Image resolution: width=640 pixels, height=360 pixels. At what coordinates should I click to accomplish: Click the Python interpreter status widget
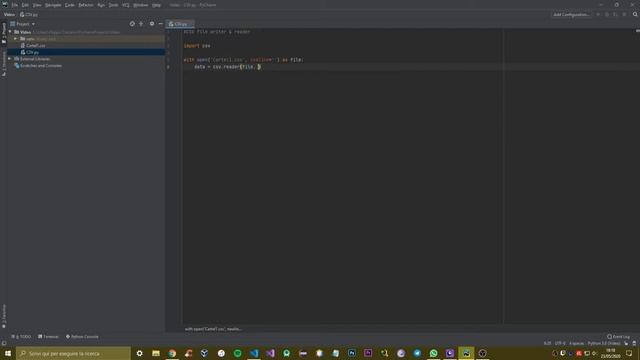604,344
